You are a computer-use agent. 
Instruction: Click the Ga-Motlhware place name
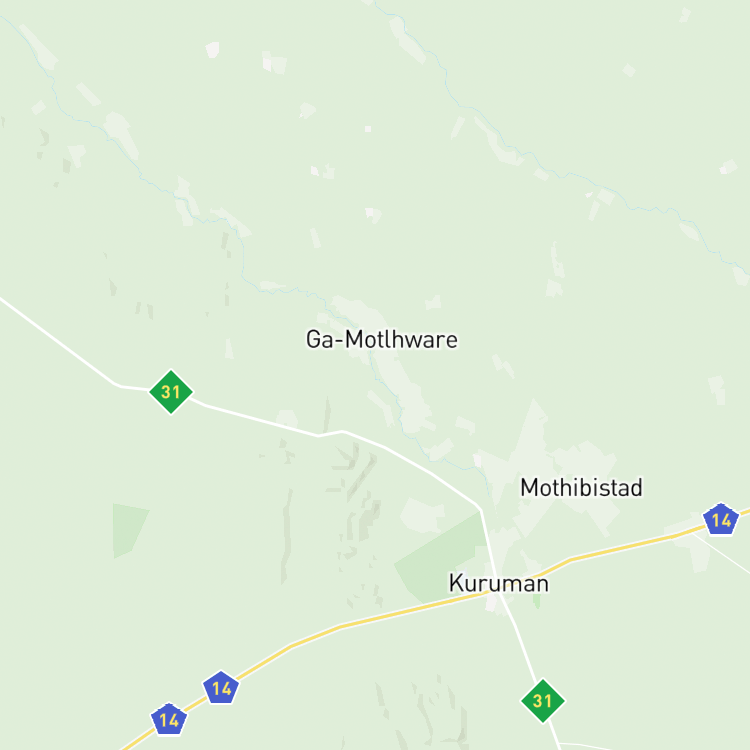click(x=382, y=340)
